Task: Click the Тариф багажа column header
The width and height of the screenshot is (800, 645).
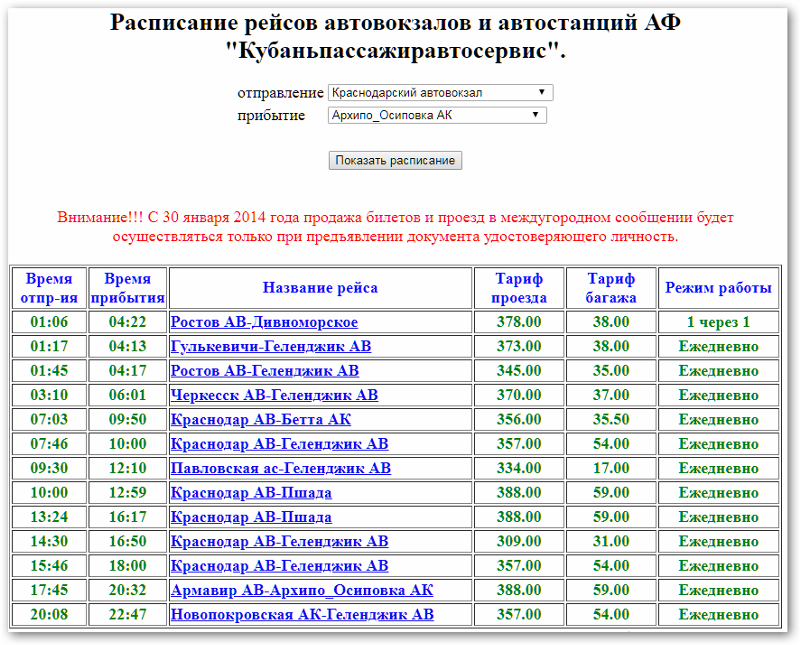Action: pos(611,288)
